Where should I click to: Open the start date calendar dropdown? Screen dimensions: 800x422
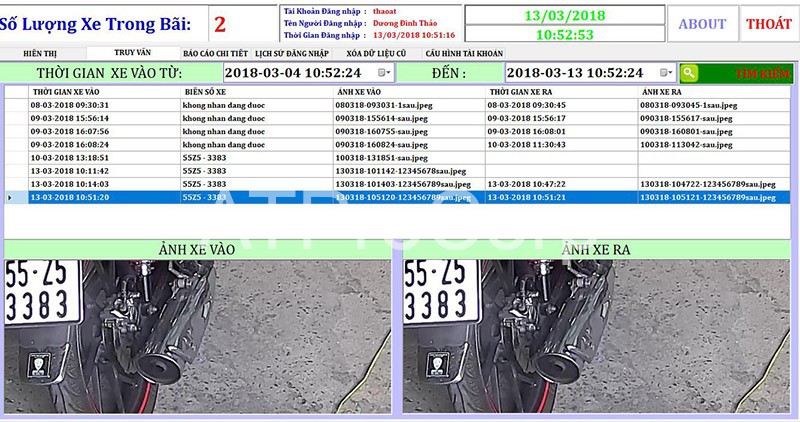coord(384,73)
